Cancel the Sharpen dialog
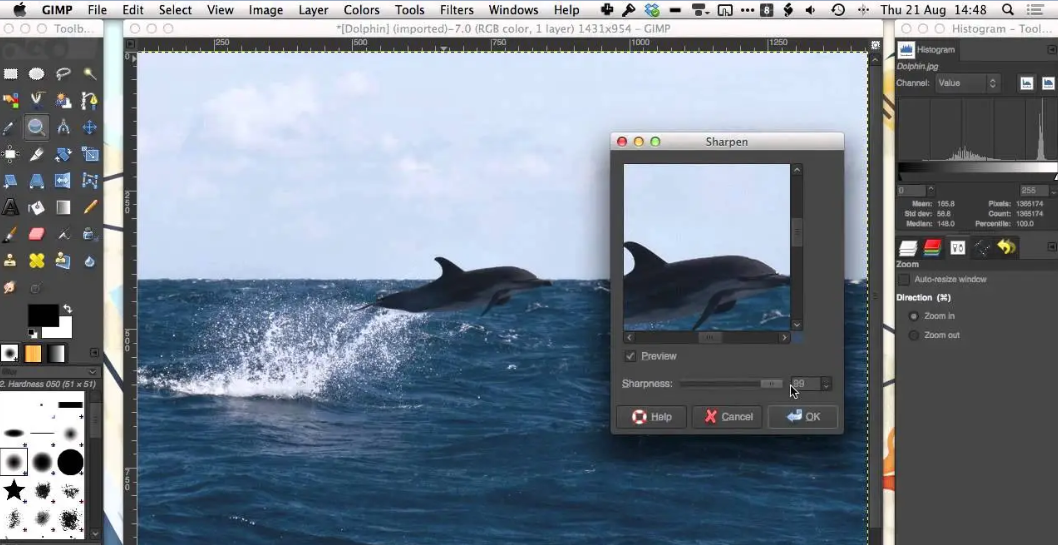The width and height of the screenshot is (1058, 545). tap(728, 417)
